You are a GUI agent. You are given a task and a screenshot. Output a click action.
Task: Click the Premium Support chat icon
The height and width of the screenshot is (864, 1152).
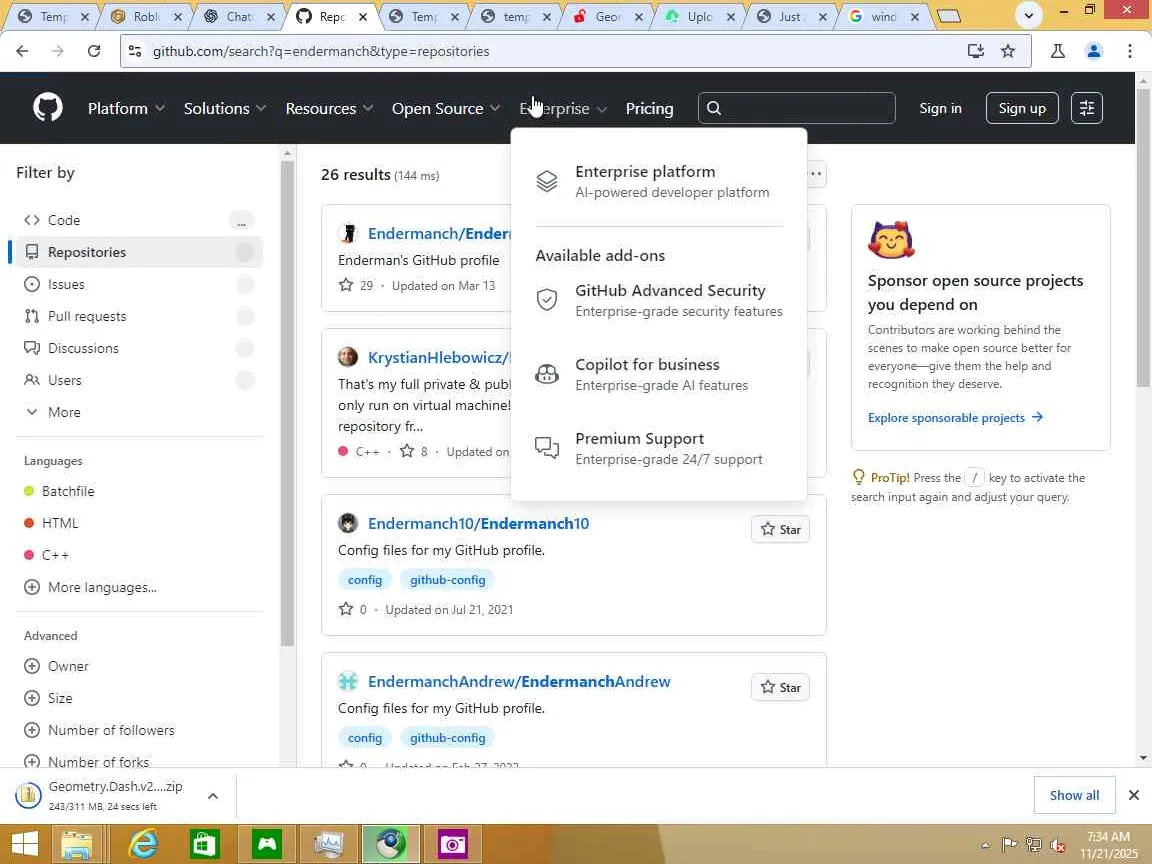(x=547, y=447)
